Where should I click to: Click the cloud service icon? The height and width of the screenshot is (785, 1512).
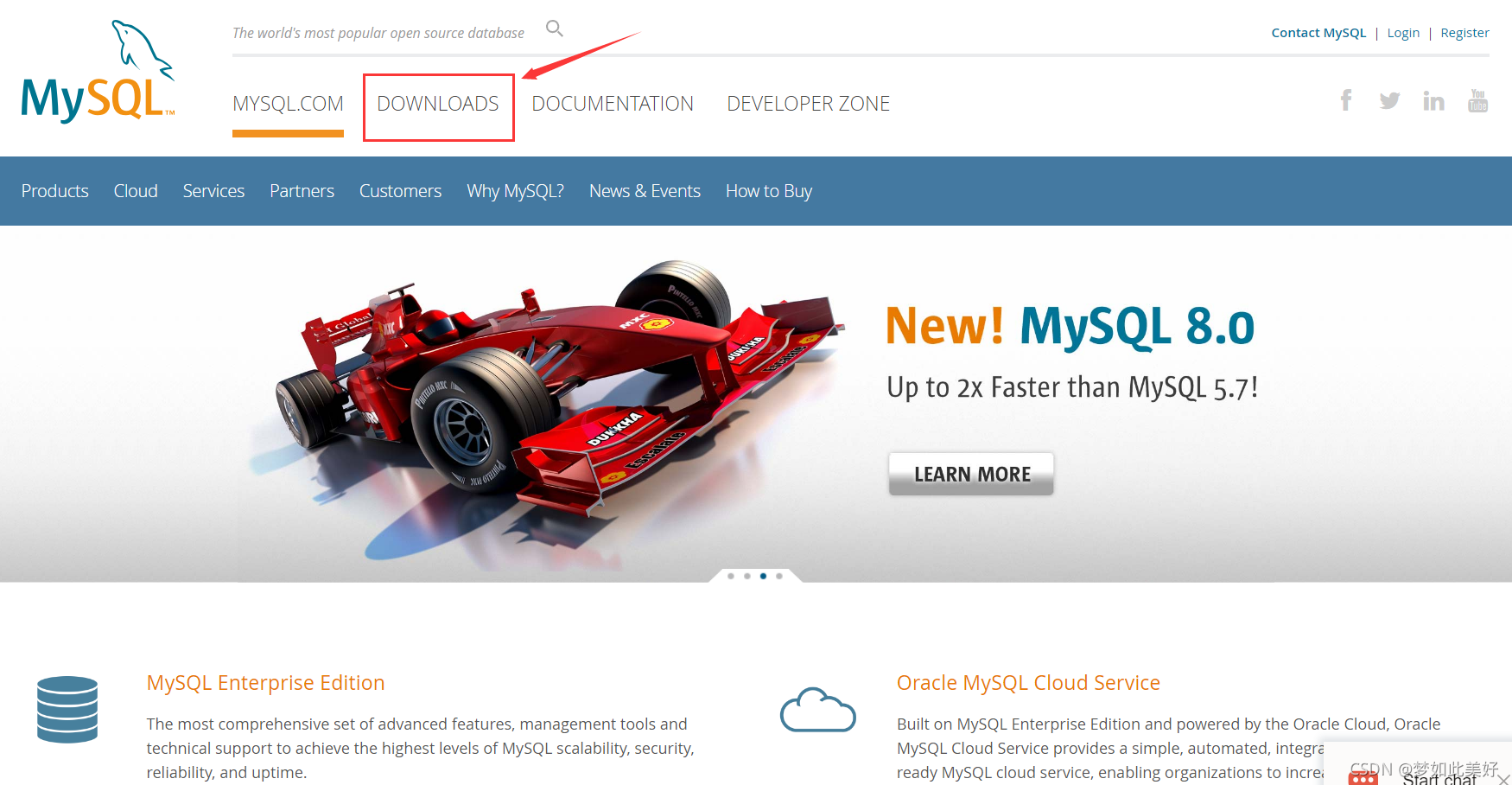pos(818,710)
